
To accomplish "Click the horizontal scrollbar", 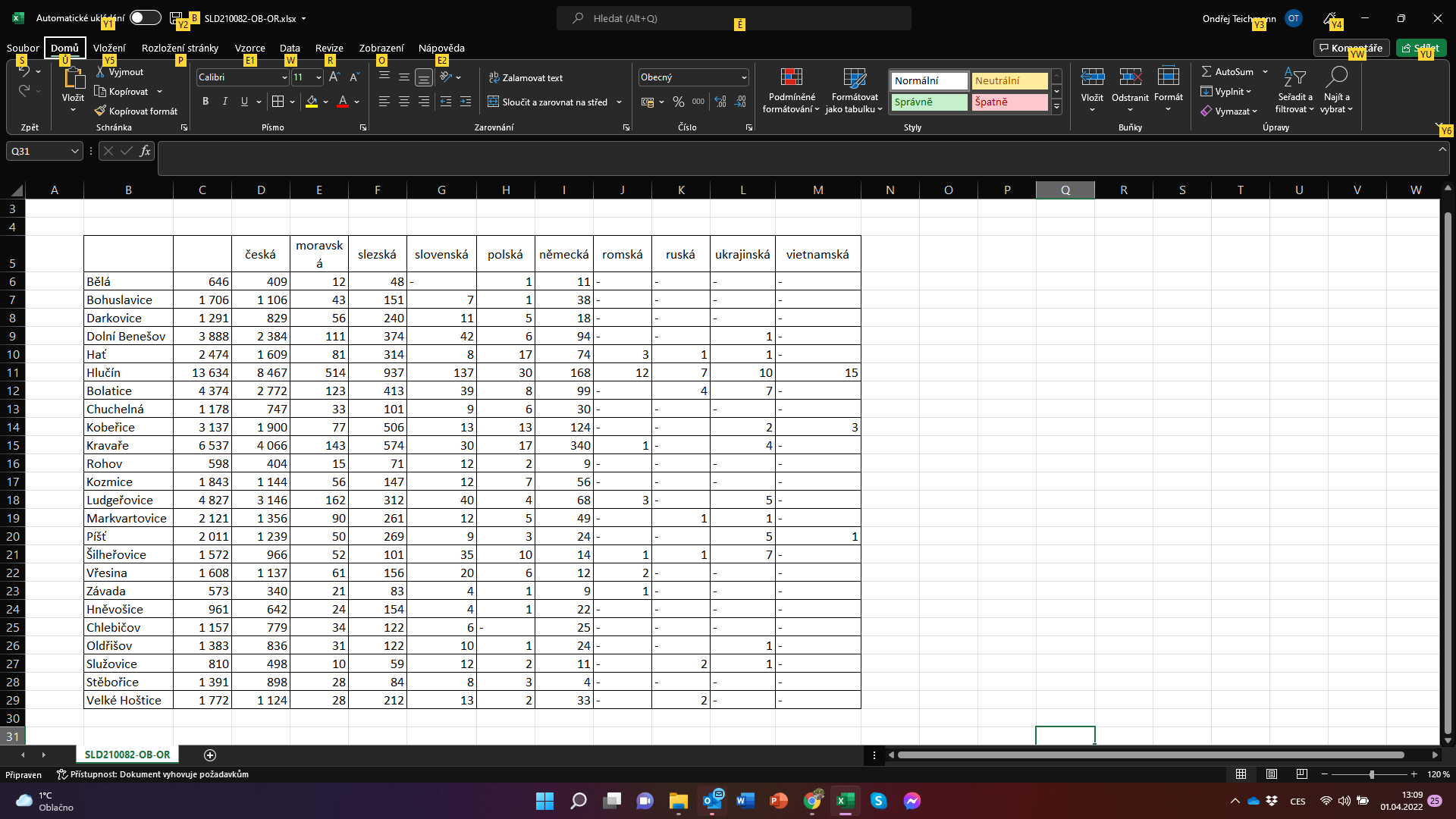I will 1150,755.
